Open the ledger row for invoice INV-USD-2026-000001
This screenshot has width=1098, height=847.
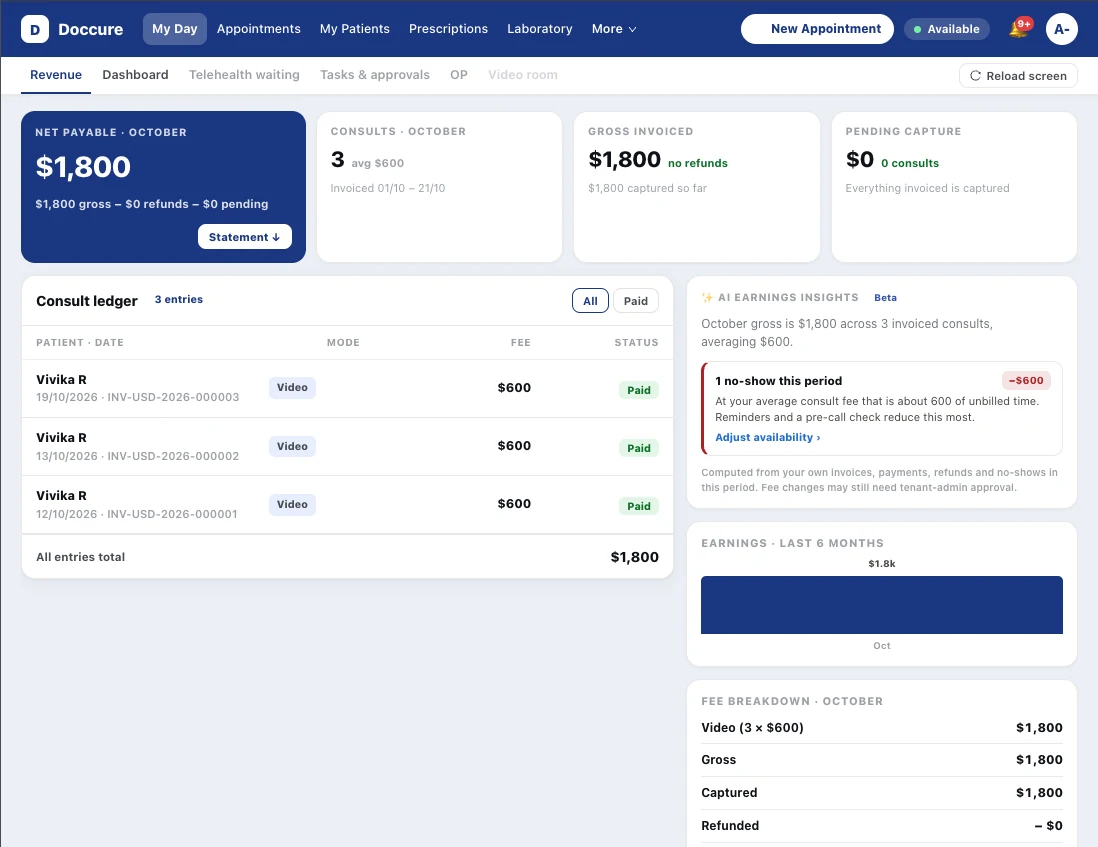click(347, 505)
